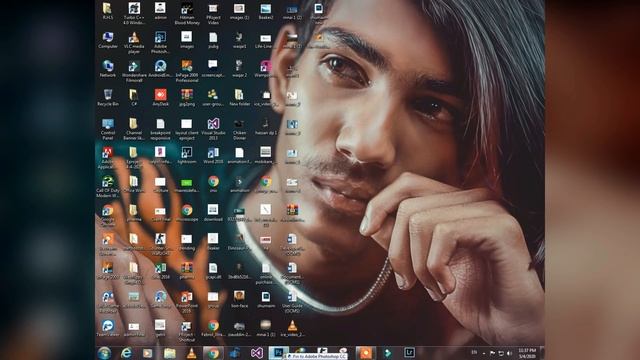
Task: Launch Hitman Blood Money desktop shortcut
Action: pyautogui.click(x=187, y=14)
